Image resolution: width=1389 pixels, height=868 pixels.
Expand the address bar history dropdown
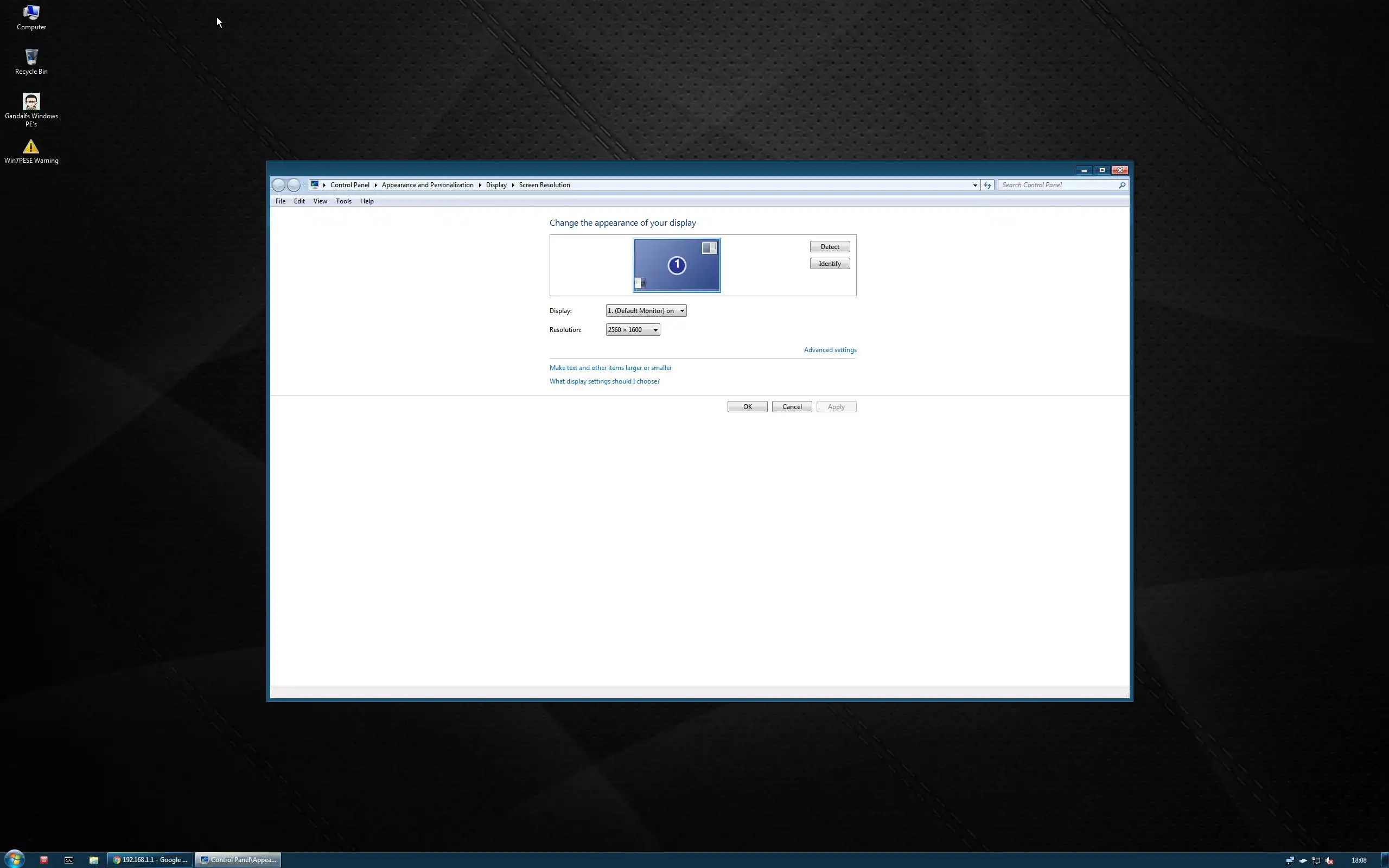coord(974,185)
